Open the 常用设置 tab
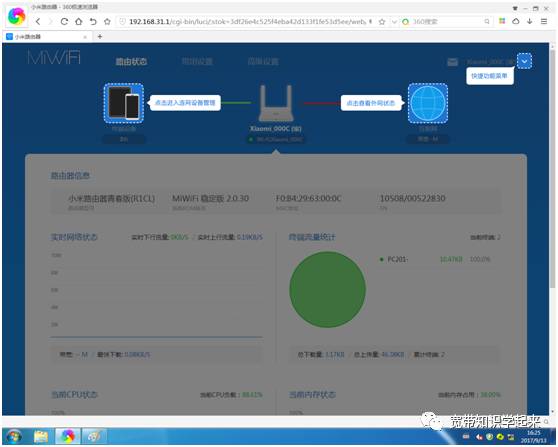Screen dimensions: 558x447 click(197, 62)
